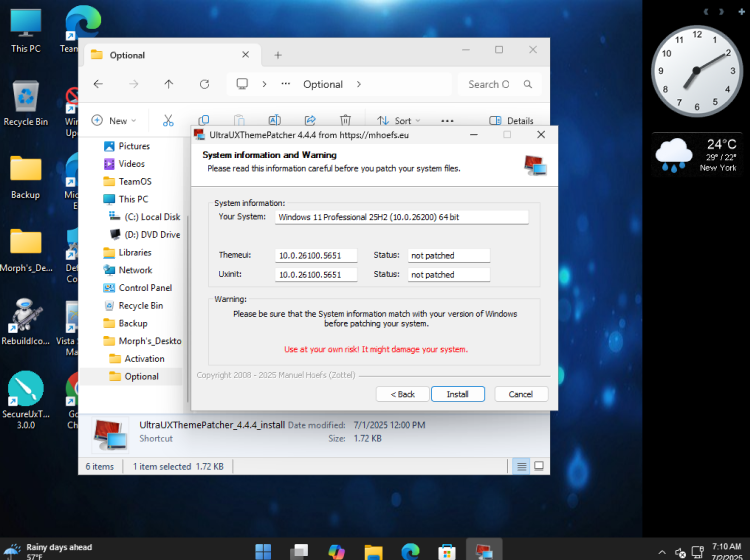
Task: Click the analog clock widget
Action: point(696,71)
